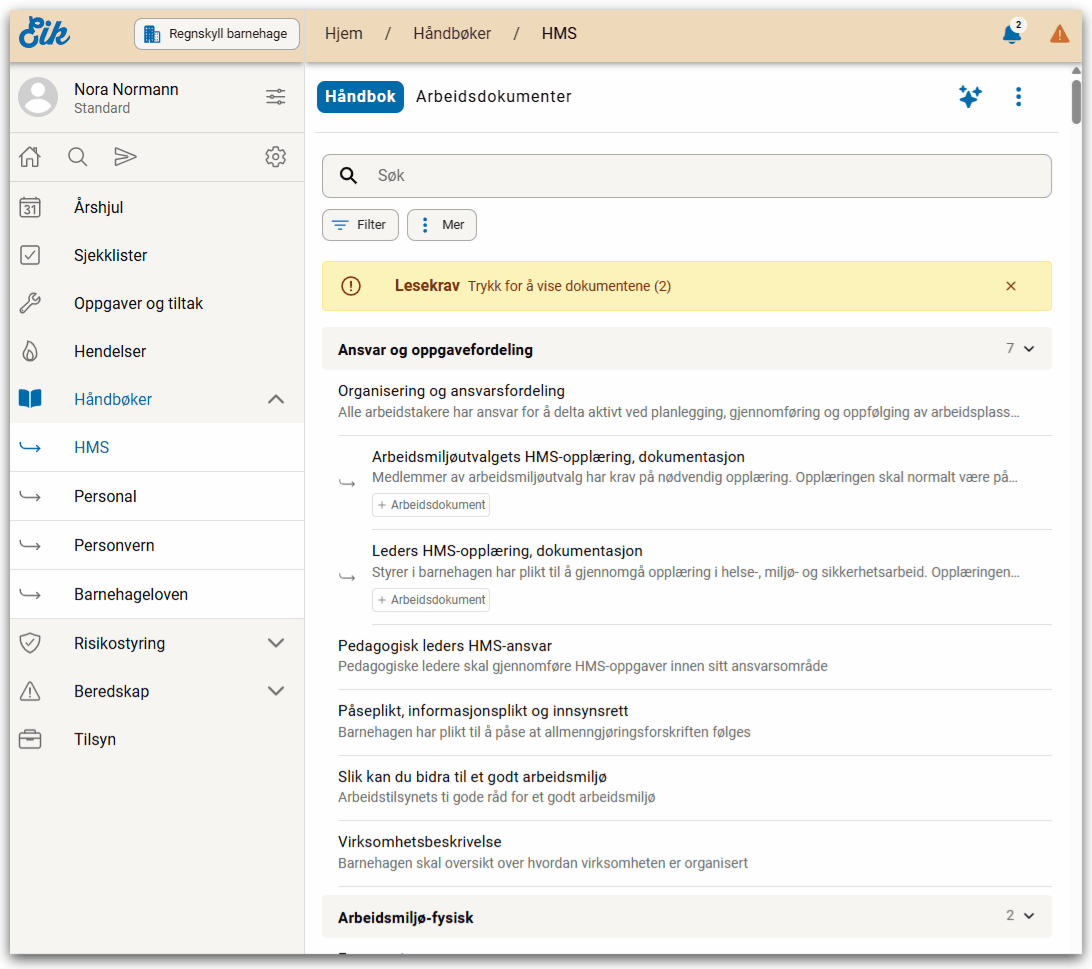
Task: Click the orange warning triangle icon
Action: (1059, 34)
